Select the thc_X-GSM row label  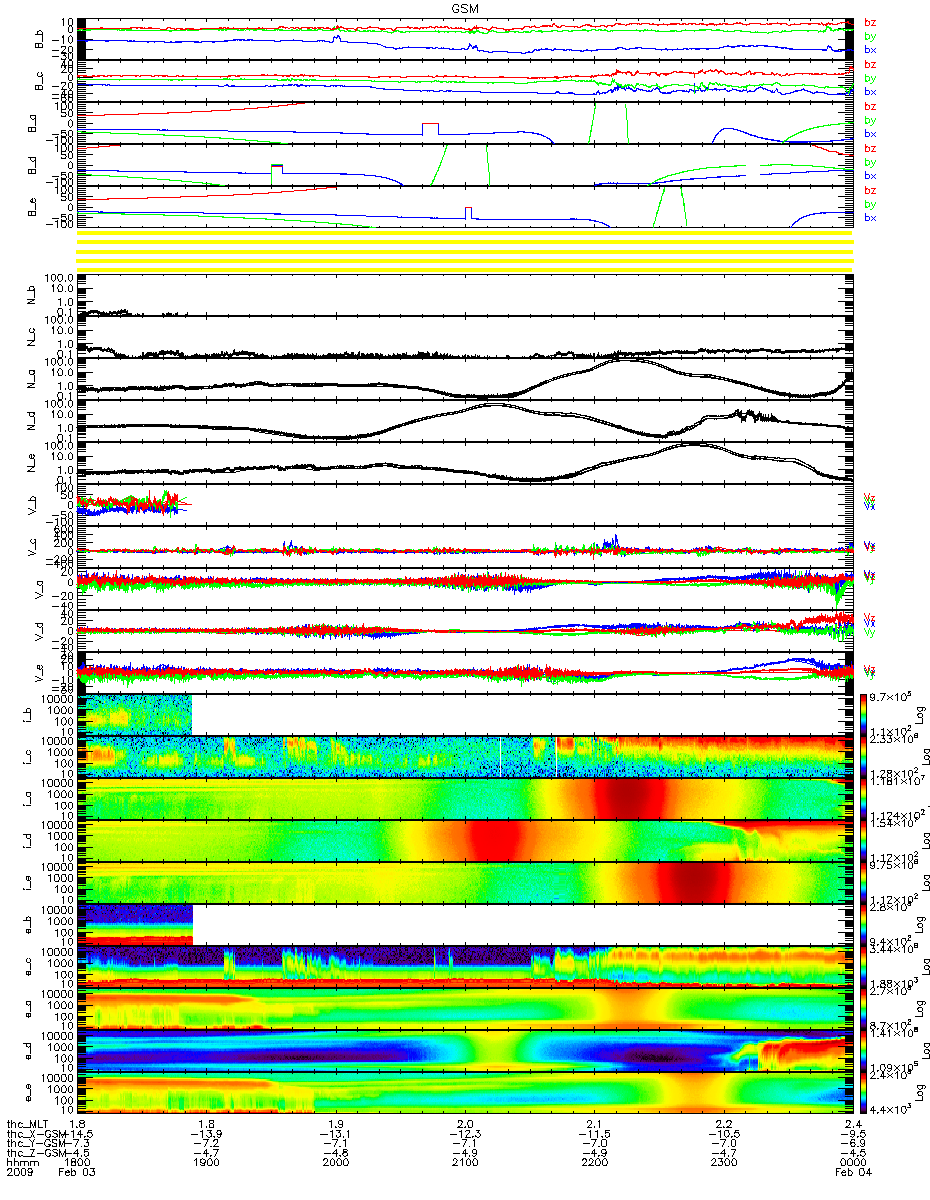(x=35, y=1135)
